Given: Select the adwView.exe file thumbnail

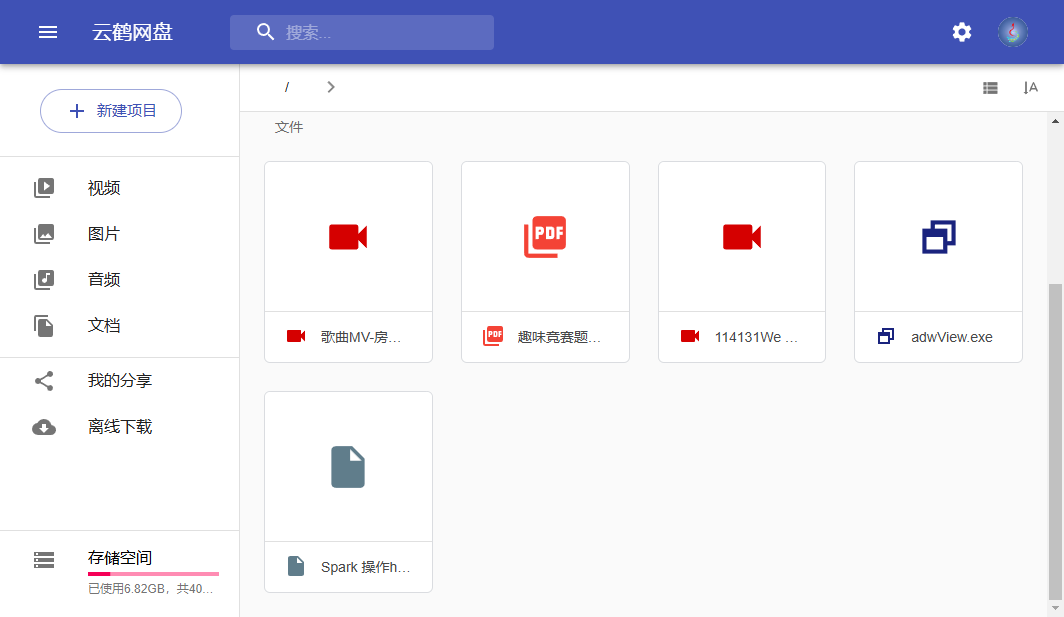Looking at the screenshot, I should click(x=938, y=237).
